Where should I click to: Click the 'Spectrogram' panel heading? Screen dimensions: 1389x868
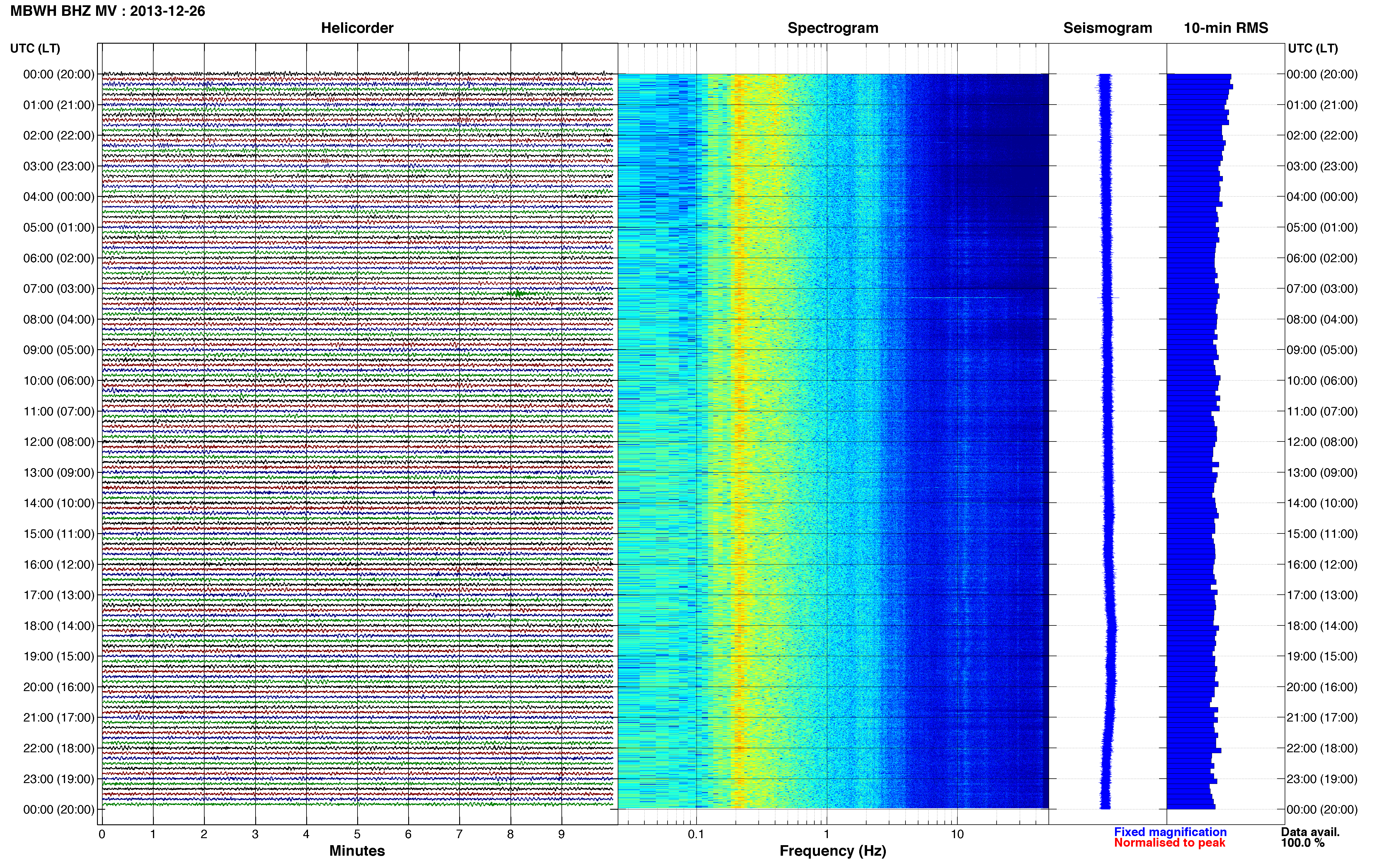833,28
